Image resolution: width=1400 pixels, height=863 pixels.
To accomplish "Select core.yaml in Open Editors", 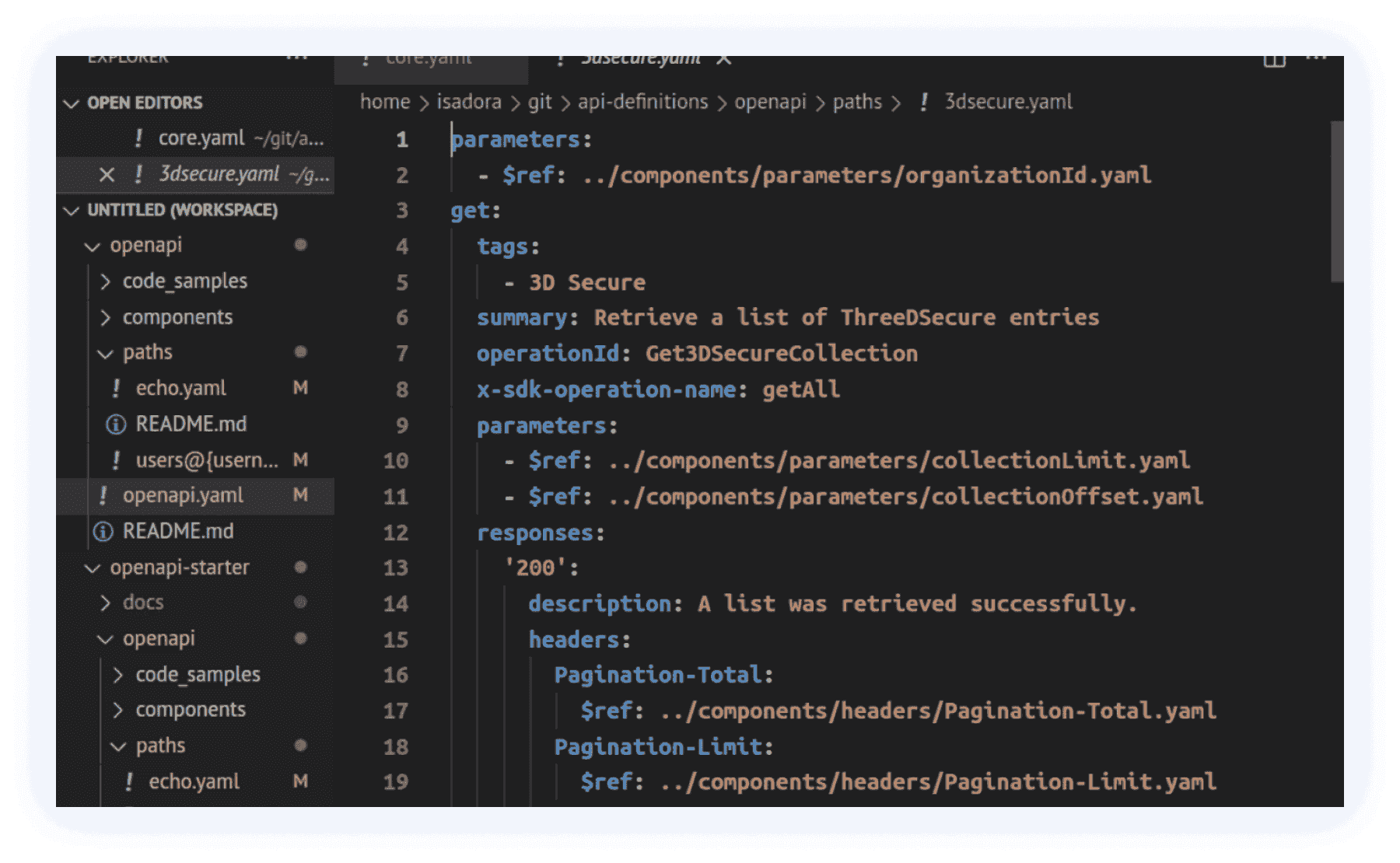I will click(x=201, y=138).
